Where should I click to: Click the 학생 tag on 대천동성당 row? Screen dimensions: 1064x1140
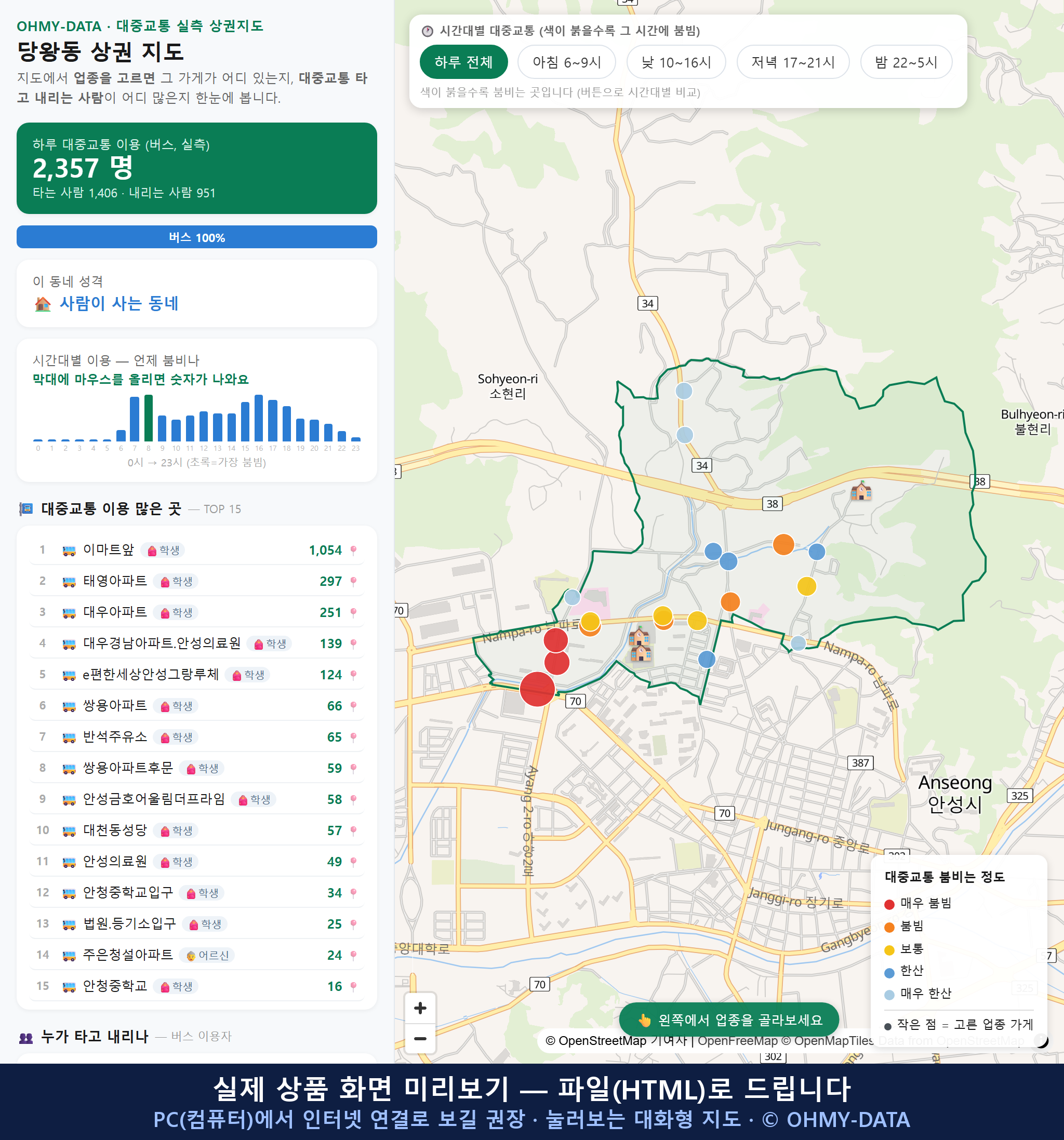coord(176,830)
